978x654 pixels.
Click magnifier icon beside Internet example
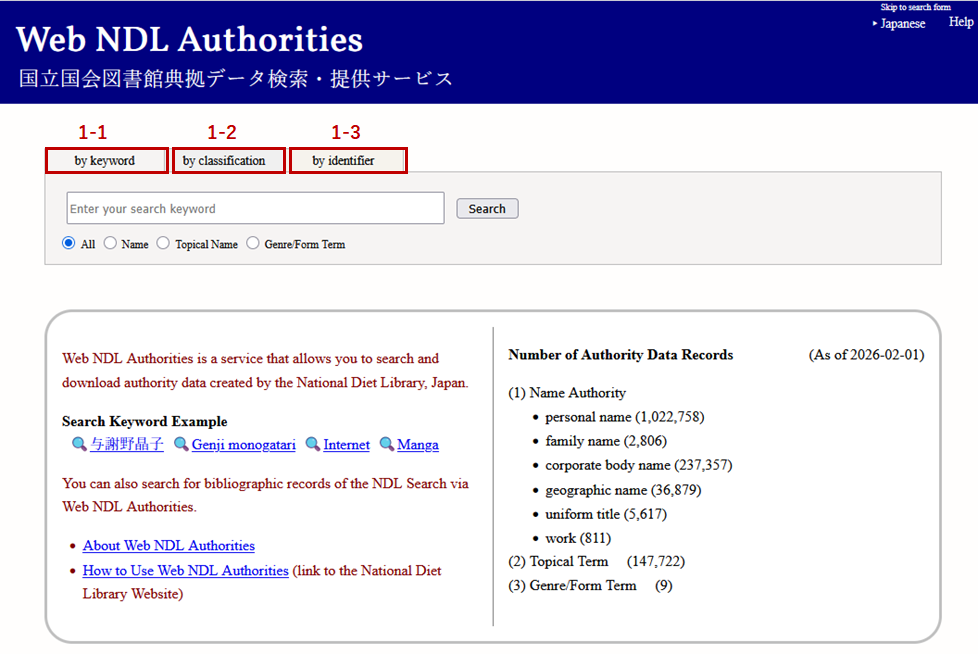point(313,445)
